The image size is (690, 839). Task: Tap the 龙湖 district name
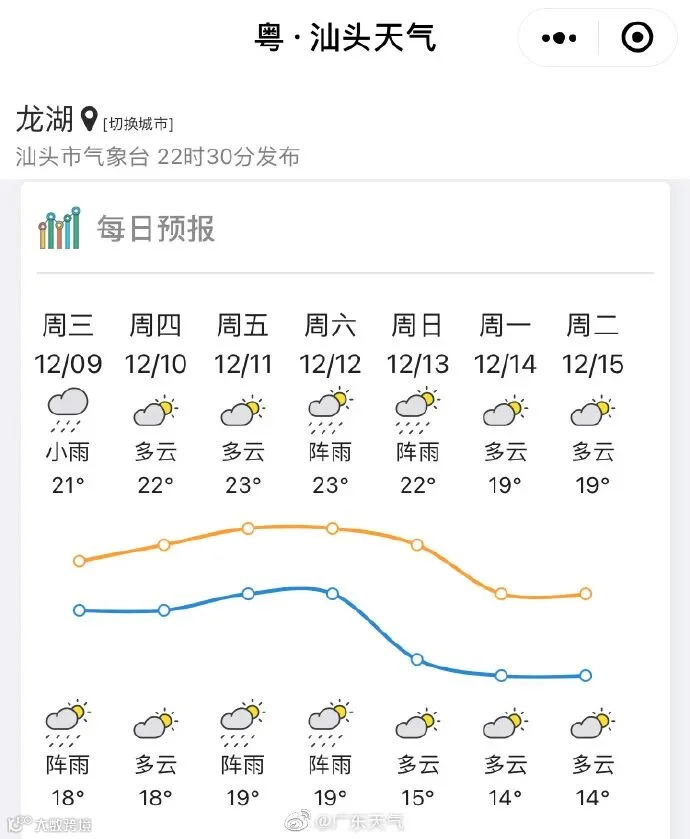[44, 118]
